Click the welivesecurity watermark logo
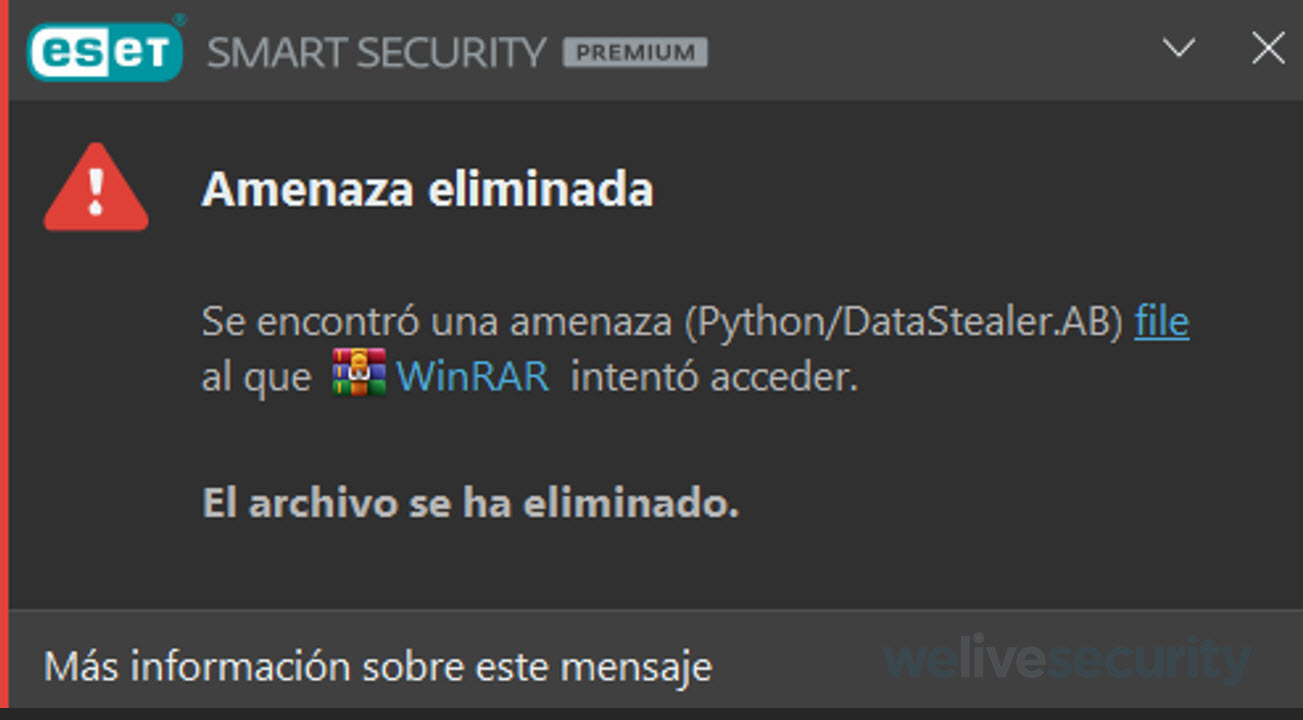The height and width of the screenshot is (720, 1303). (1068, 660)
